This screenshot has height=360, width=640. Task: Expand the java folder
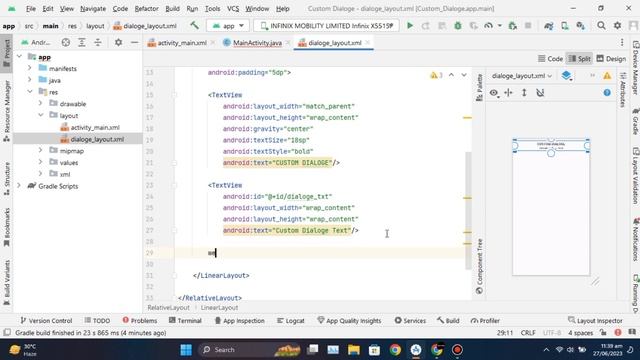point(30,80)
